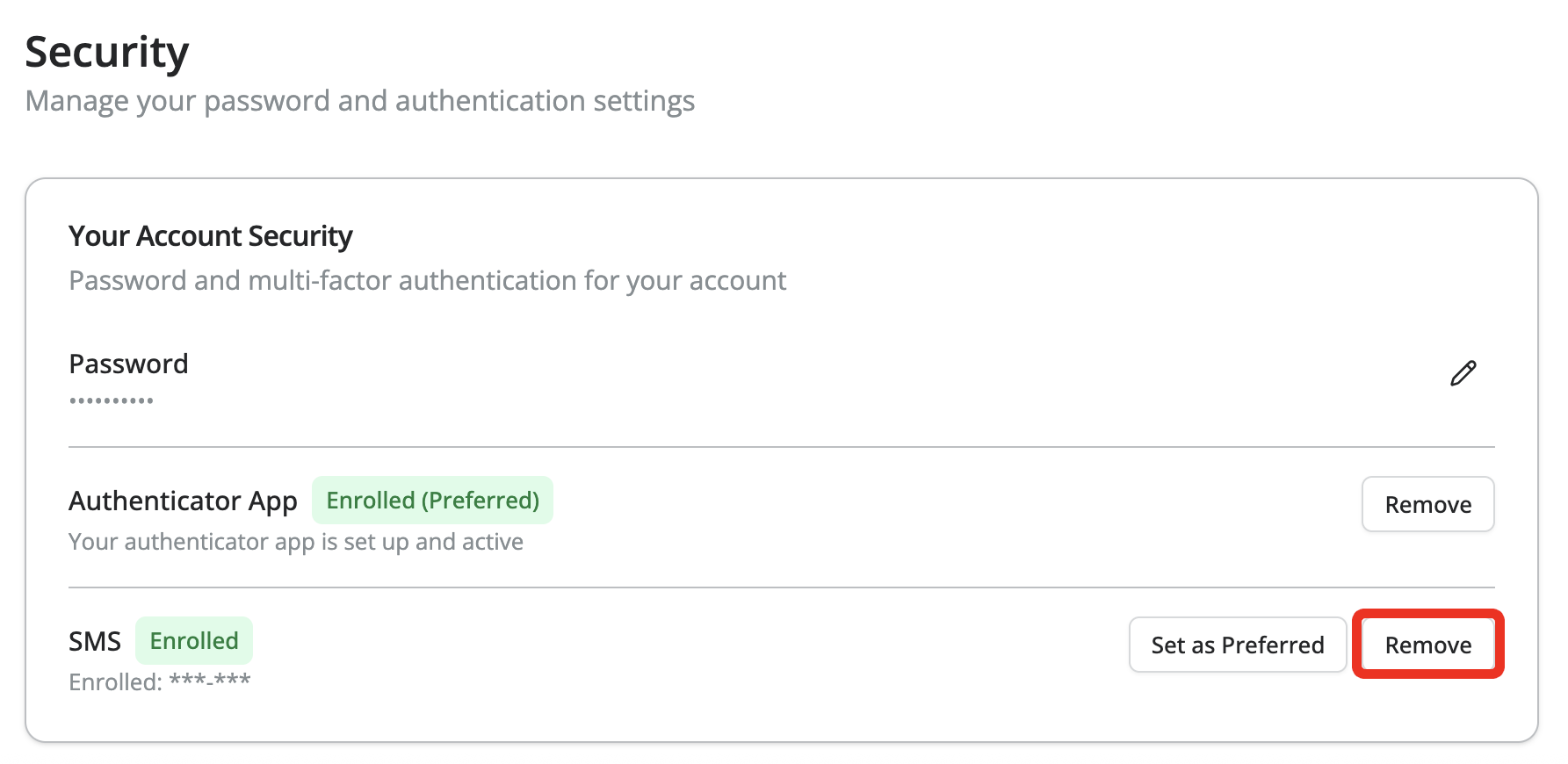Viewport: 1568px width, 764px height.
Task: Click the masked password dots
Action: click(110, 400)
